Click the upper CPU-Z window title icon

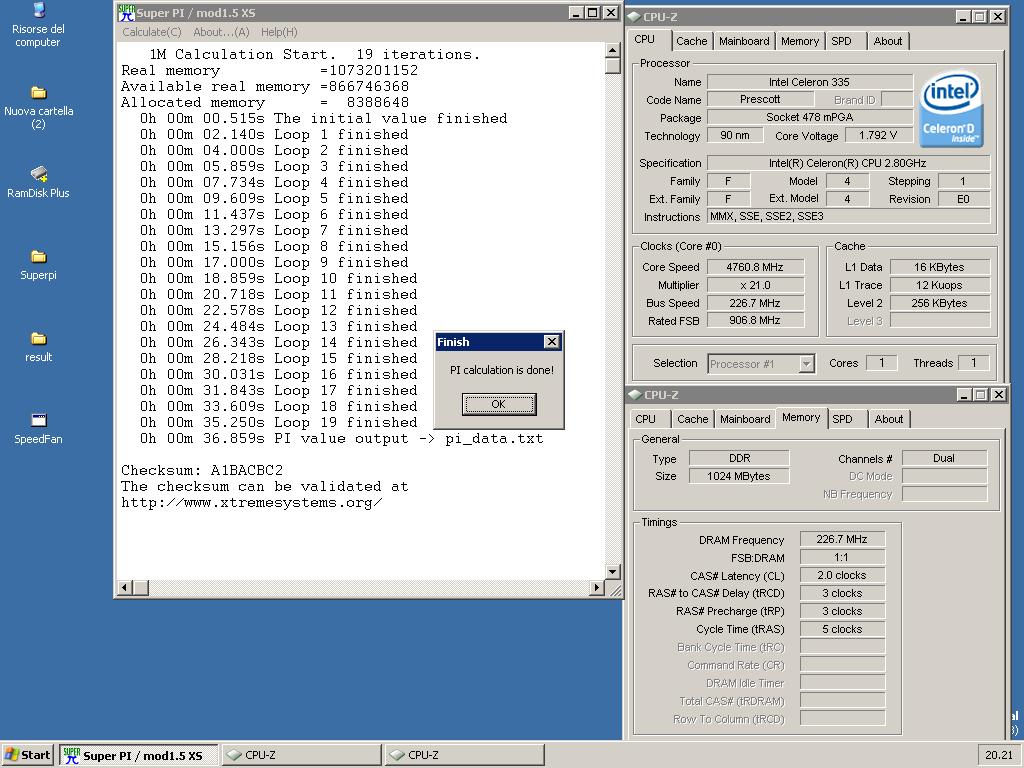633,17
